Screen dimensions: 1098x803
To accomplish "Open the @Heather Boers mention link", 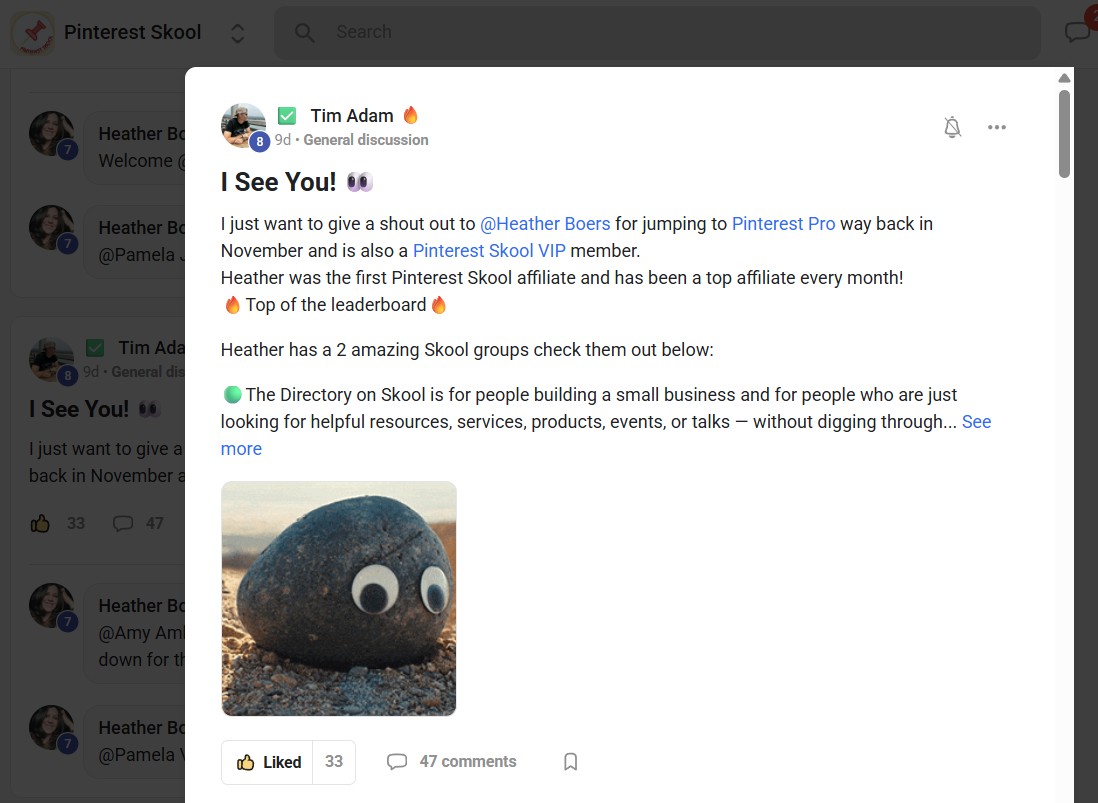I will click(x=545, y=224).
